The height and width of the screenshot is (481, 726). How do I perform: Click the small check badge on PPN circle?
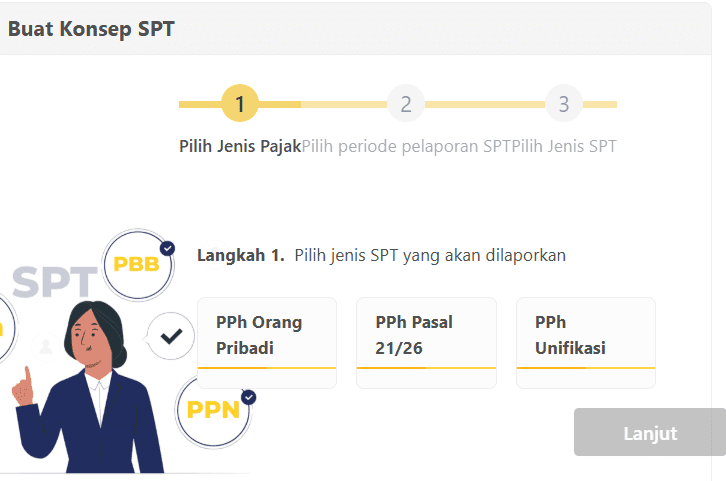point(248,397)
